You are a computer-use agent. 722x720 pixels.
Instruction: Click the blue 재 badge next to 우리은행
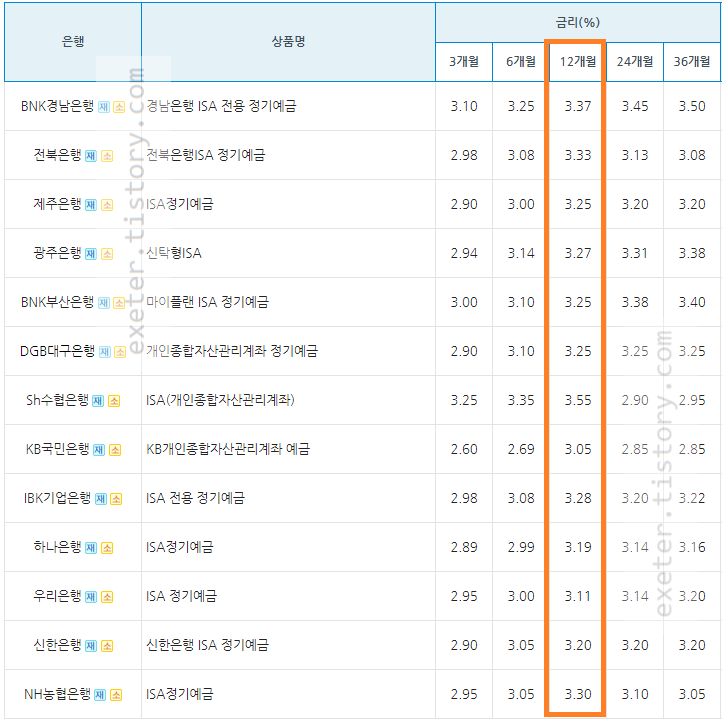pyautogui.click(x=91, y=597)
